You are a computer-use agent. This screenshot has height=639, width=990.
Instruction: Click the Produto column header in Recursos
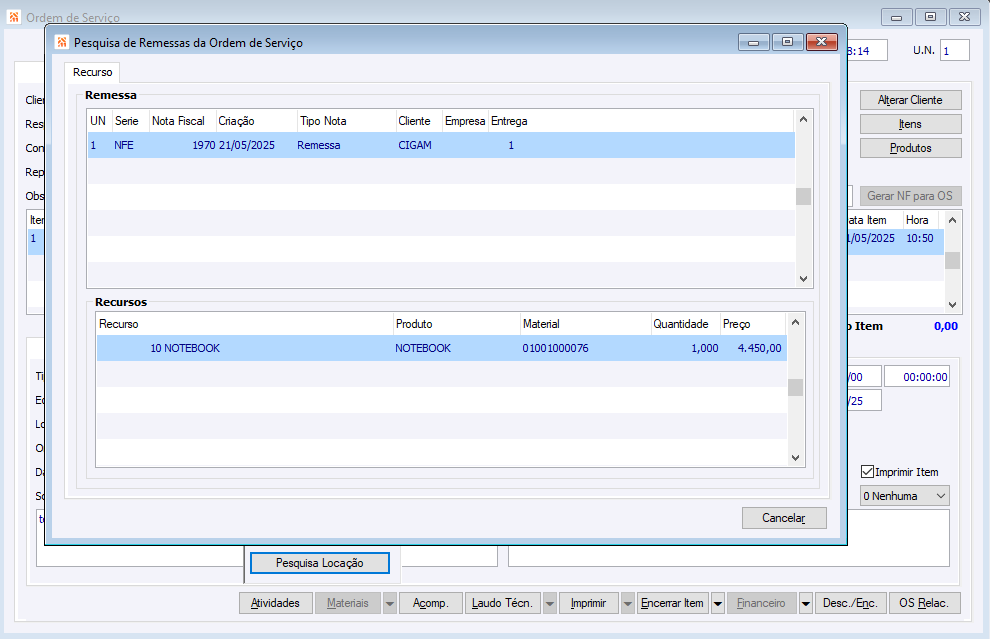click(x=456, y=324)
